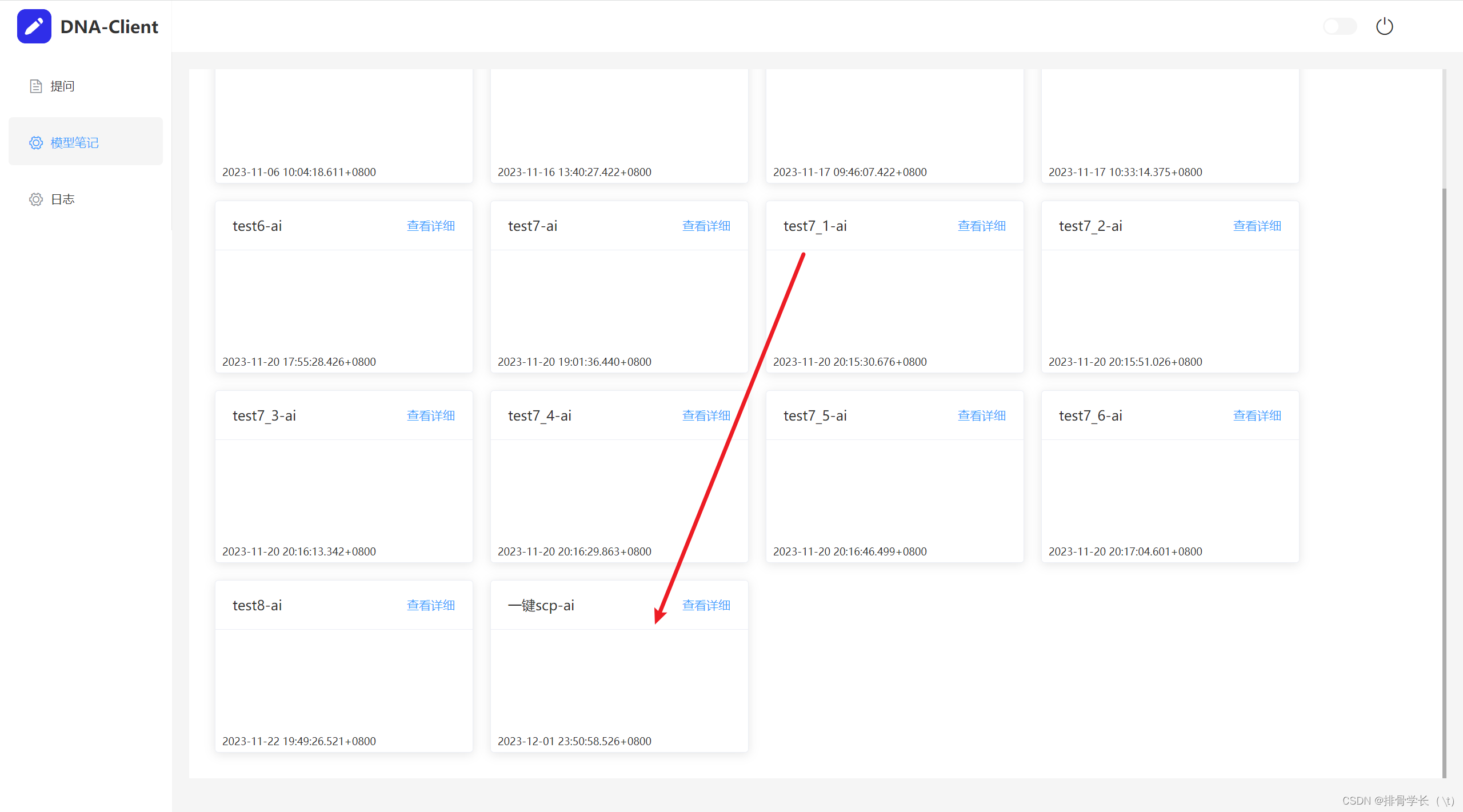Click the 一键scp-ai card title
This screenshot has height=812, width=1463.
pyautogui.click(x=541, y=606)
